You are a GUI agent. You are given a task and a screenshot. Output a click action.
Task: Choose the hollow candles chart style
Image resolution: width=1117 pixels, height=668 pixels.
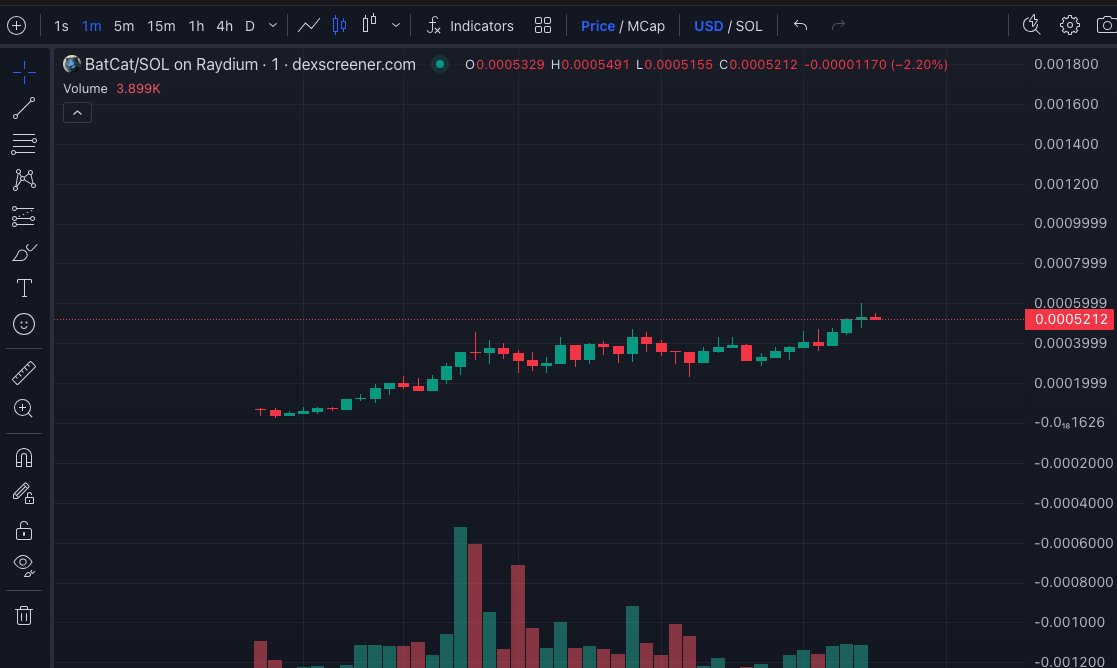(x=369, y=24)
